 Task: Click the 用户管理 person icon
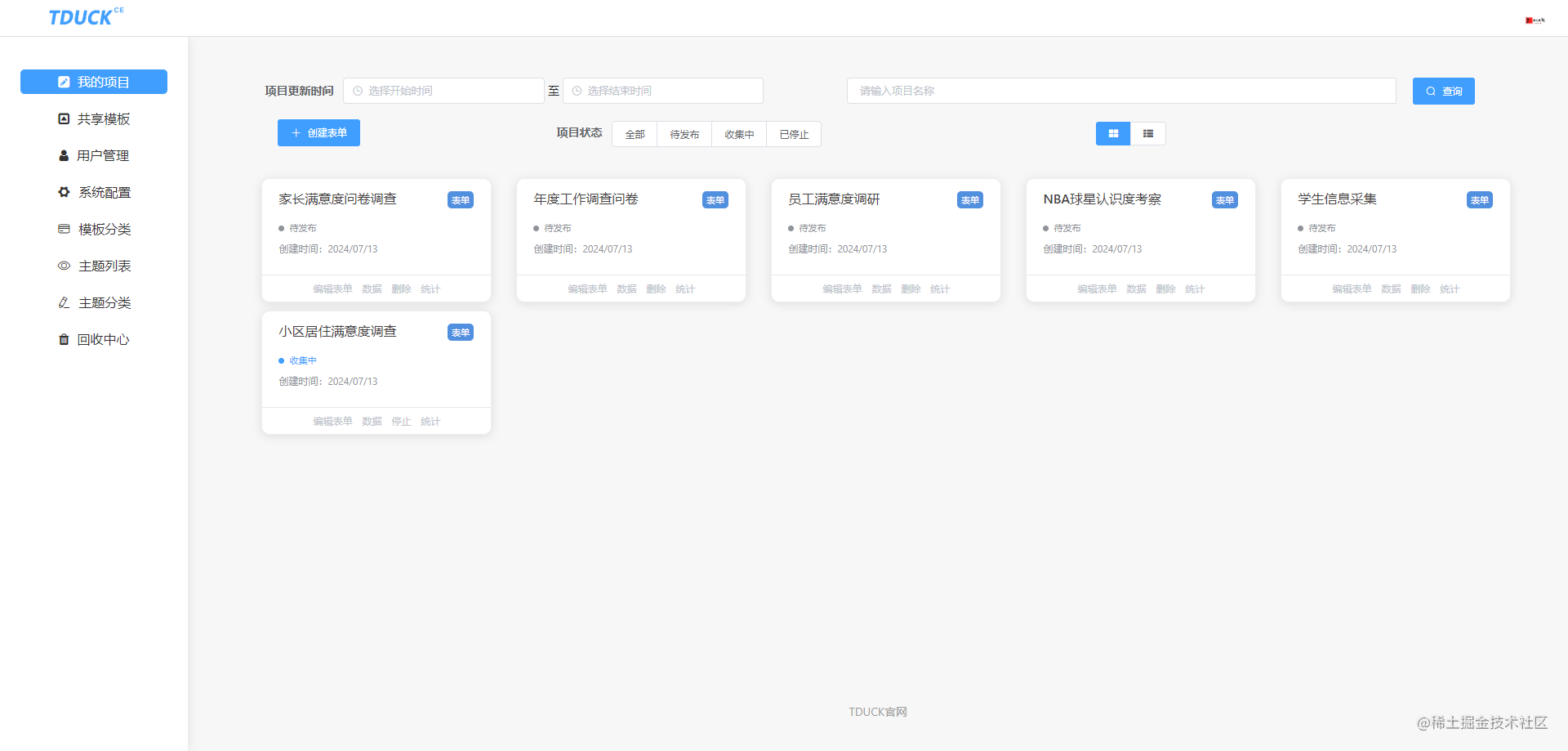pos(64,155)
